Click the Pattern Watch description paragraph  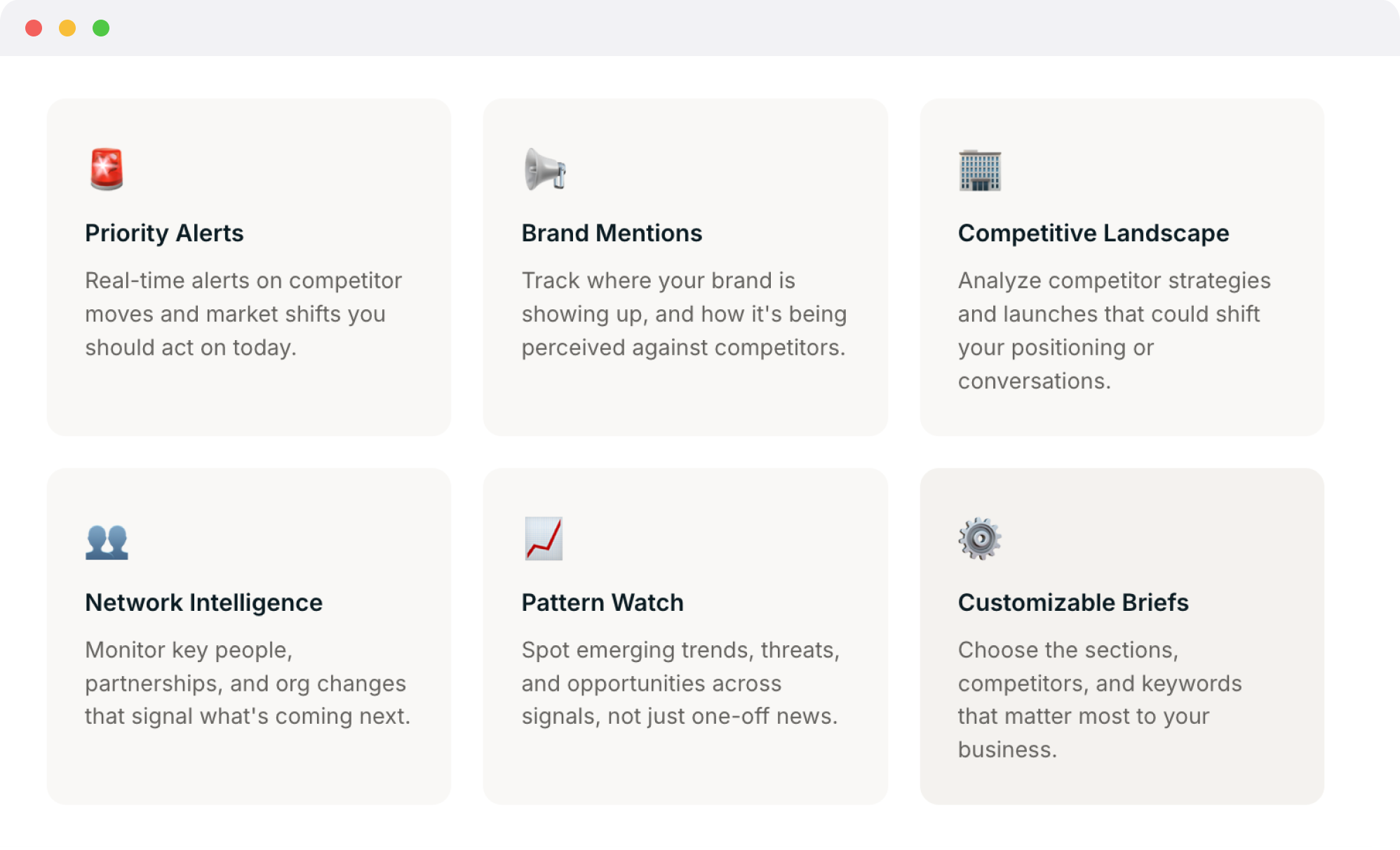pyautogui.click(x=680, y=683)
